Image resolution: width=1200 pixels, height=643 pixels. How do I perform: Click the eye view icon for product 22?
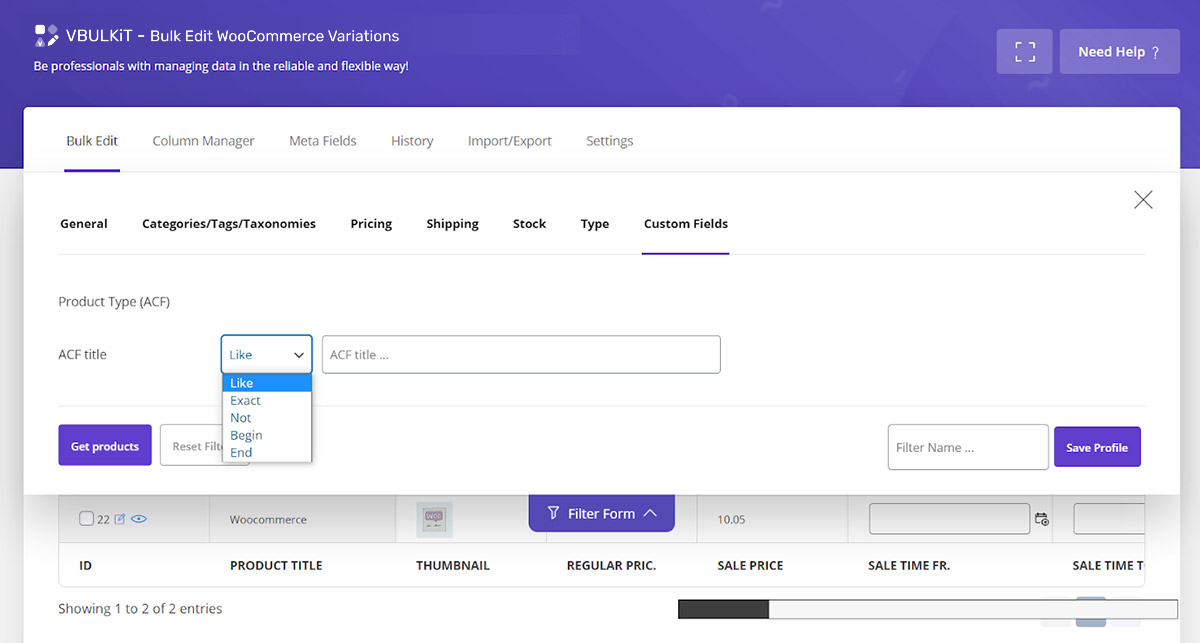139,519
